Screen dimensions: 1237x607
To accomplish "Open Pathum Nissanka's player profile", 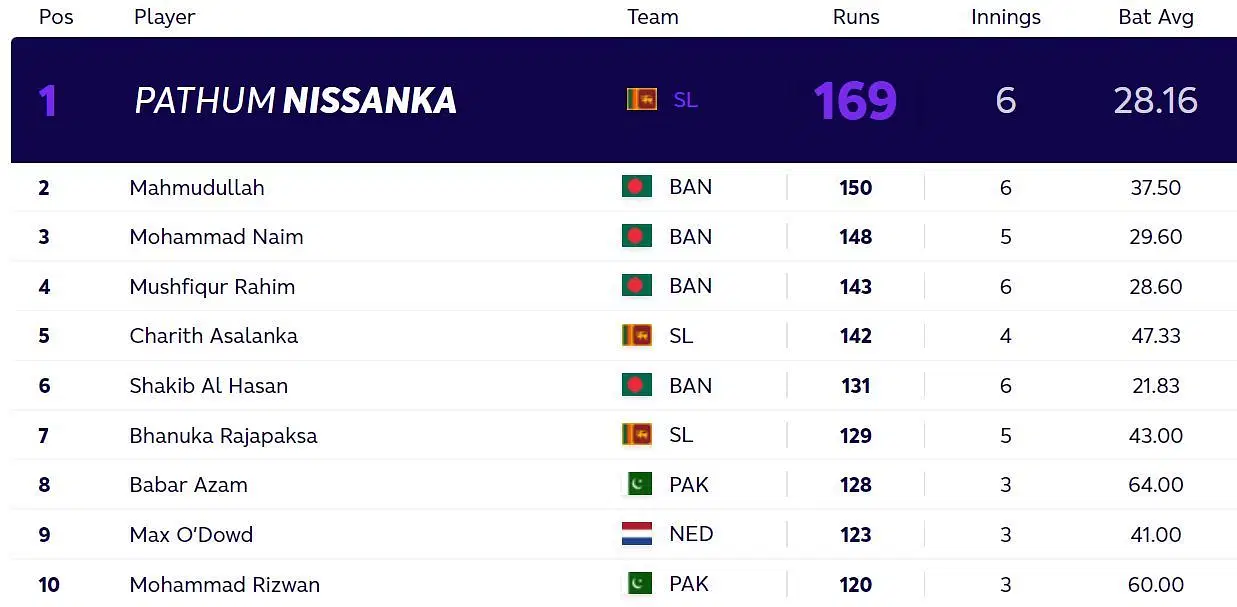I will [296, 100].
